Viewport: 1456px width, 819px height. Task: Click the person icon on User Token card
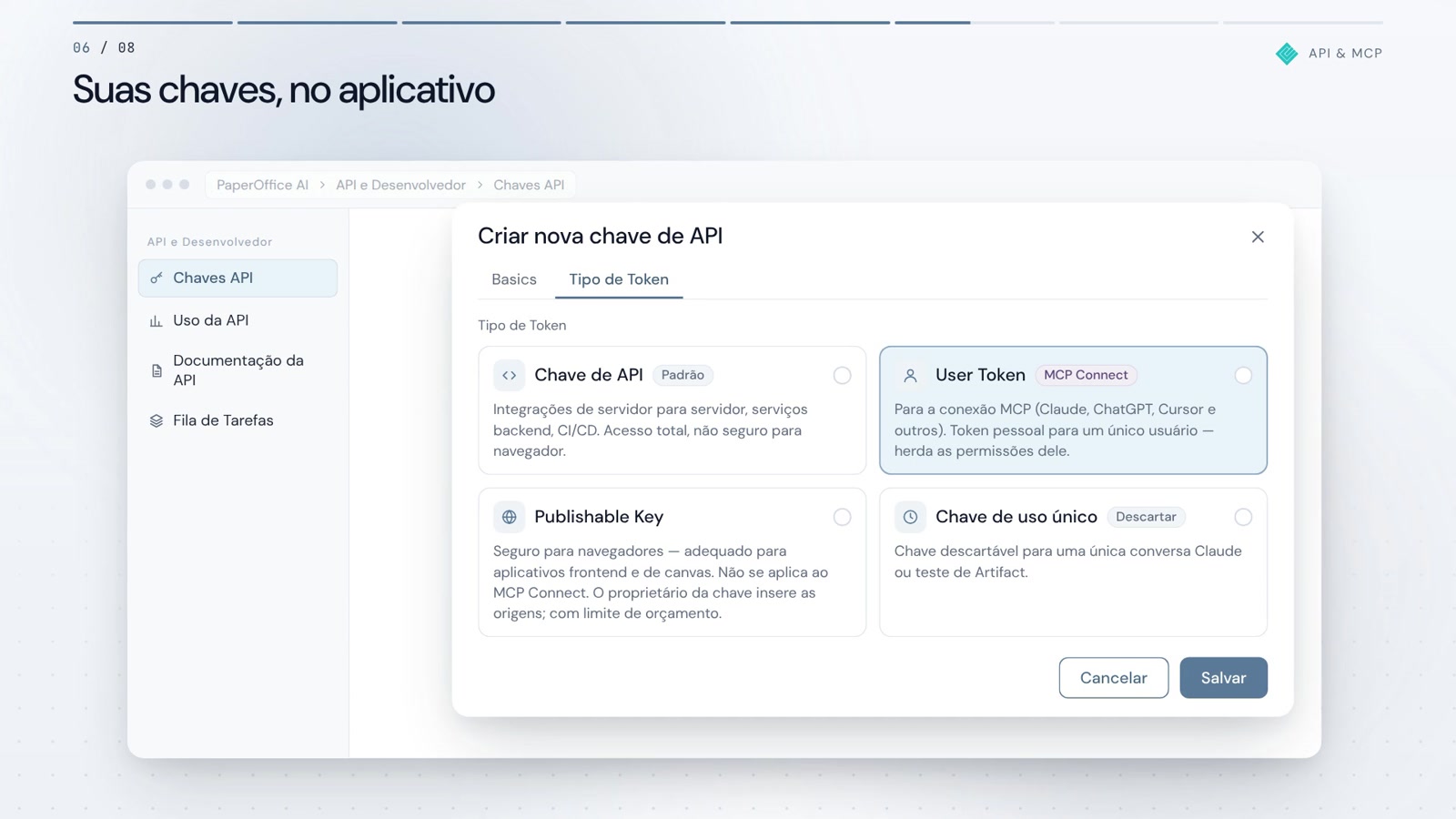910,375
